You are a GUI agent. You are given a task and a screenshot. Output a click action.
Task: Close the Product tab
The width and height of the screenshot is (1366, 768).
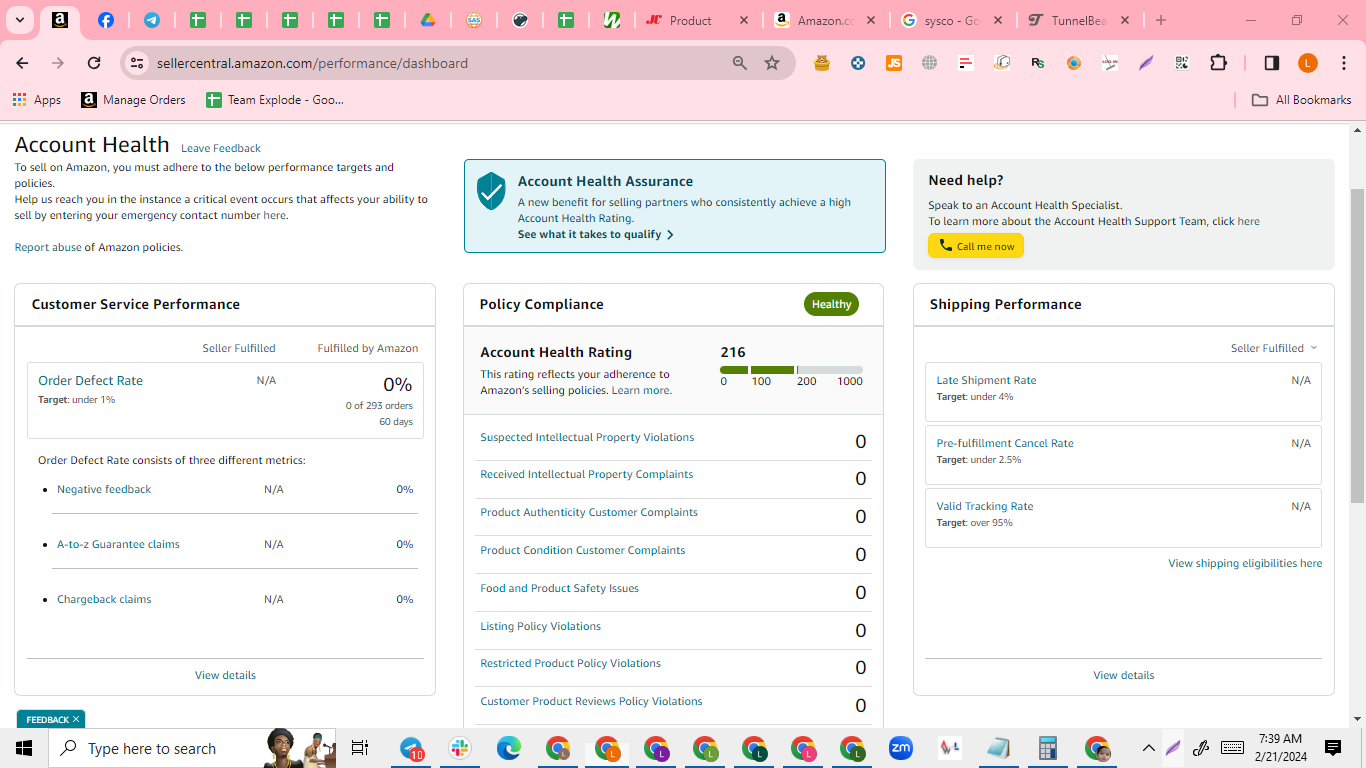[743, 20]
